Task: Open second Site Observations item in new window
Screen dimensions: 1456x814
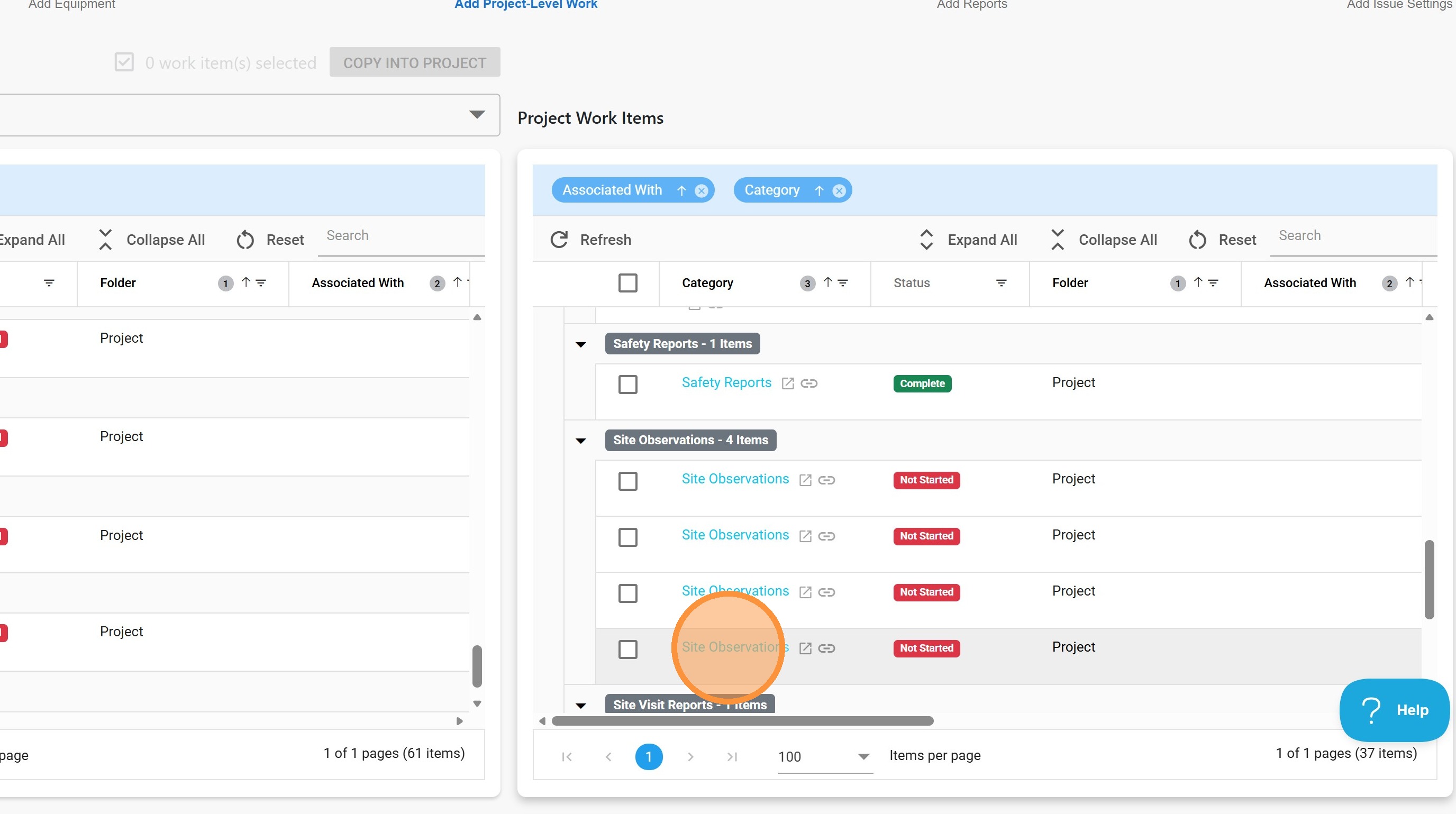Action: 805,536
